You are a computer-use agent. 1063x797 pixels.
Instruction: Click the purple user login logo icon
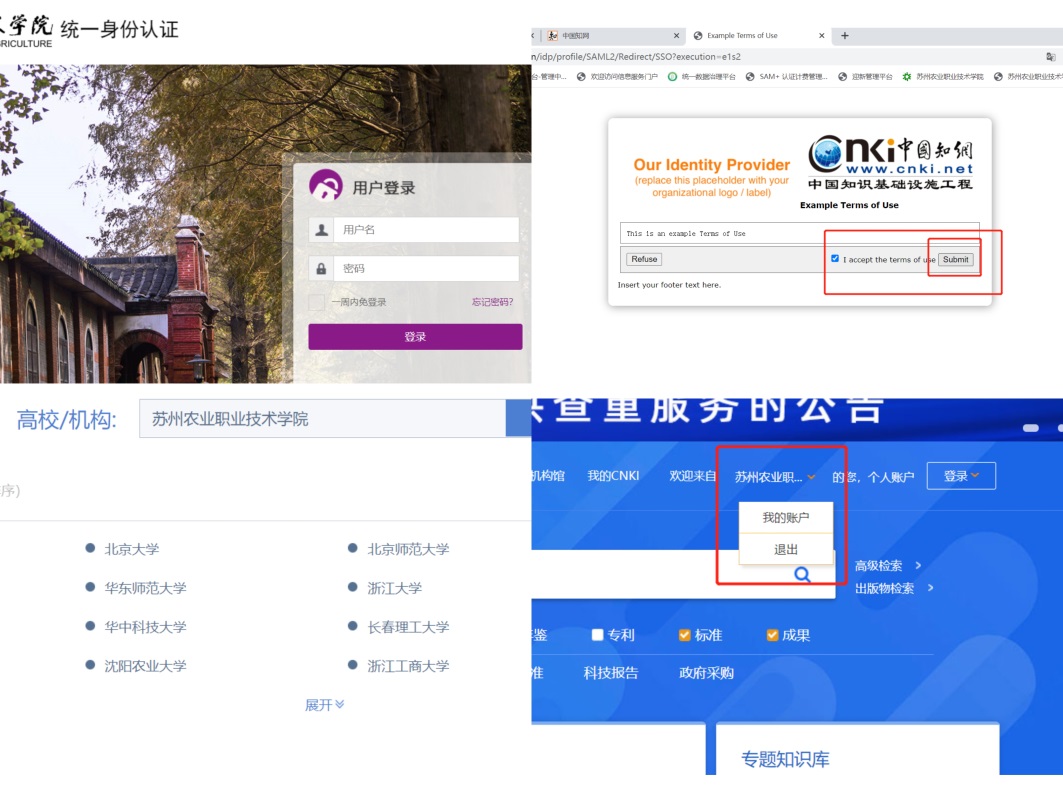326,185
